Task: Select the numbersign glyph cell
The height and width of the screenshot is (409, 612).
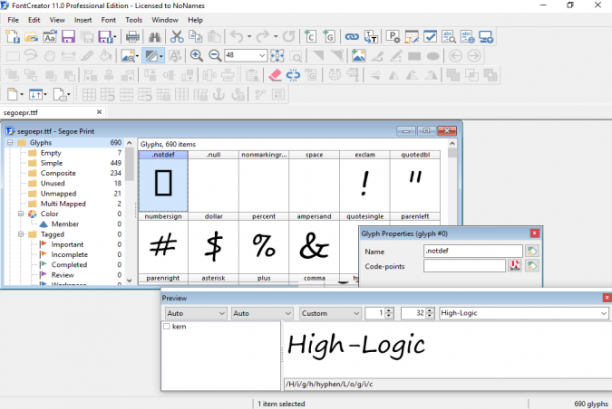Action: (163, 244)
